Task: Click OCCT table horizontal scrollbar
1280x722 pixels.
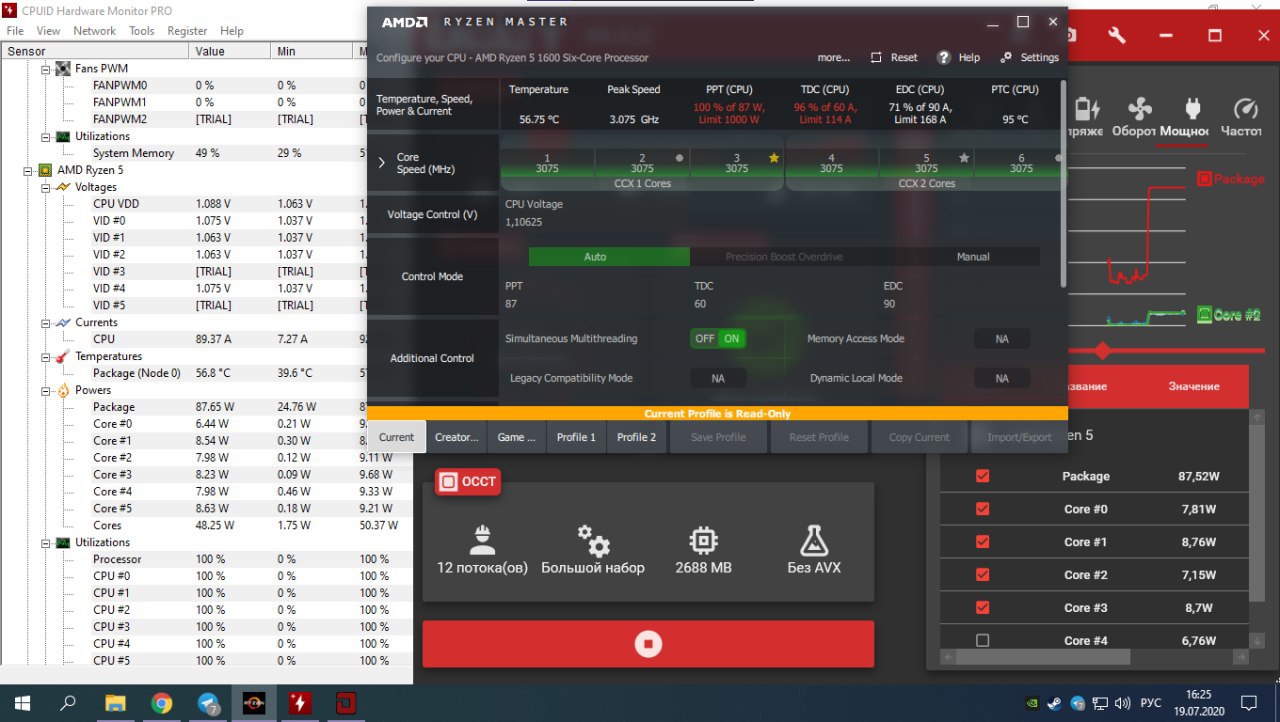Action: pyautogui.click(x=1043, y=657)
